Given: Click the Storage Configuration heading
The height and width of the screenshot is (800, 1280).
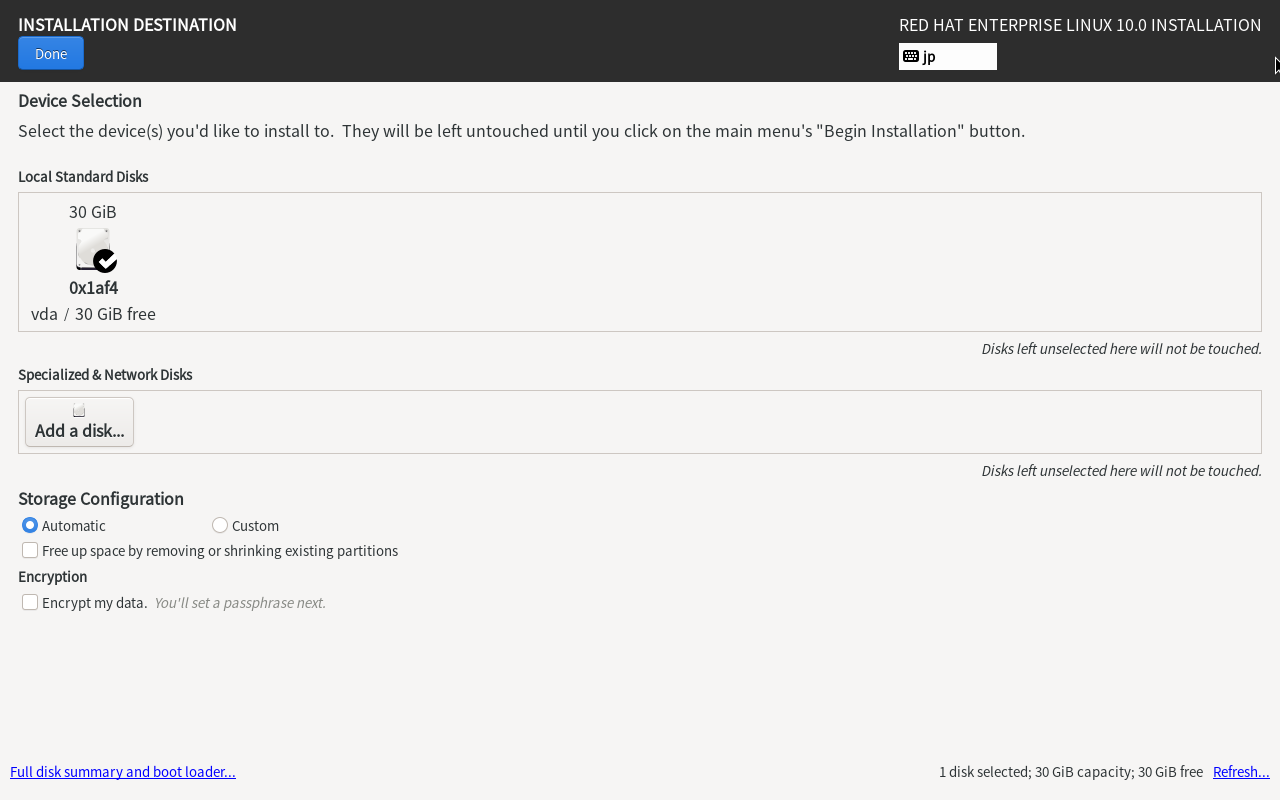Looking at the screenshot, I should click(101, 499).
